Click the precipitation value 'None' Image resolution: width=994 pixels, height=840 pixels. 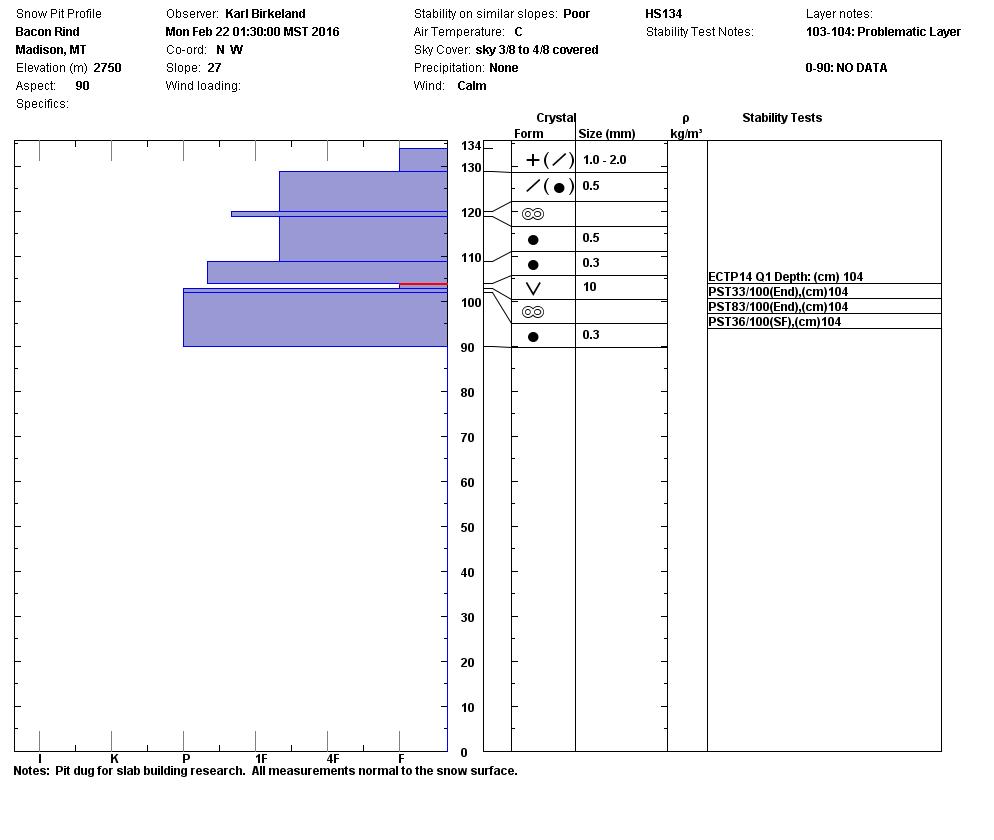tap(504, 68)
